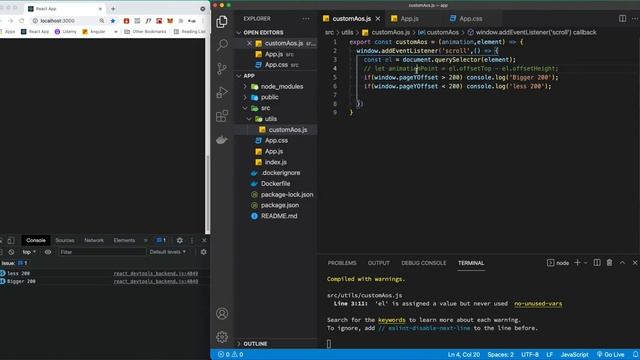Open DevTools settings gear

coord(180,240)
